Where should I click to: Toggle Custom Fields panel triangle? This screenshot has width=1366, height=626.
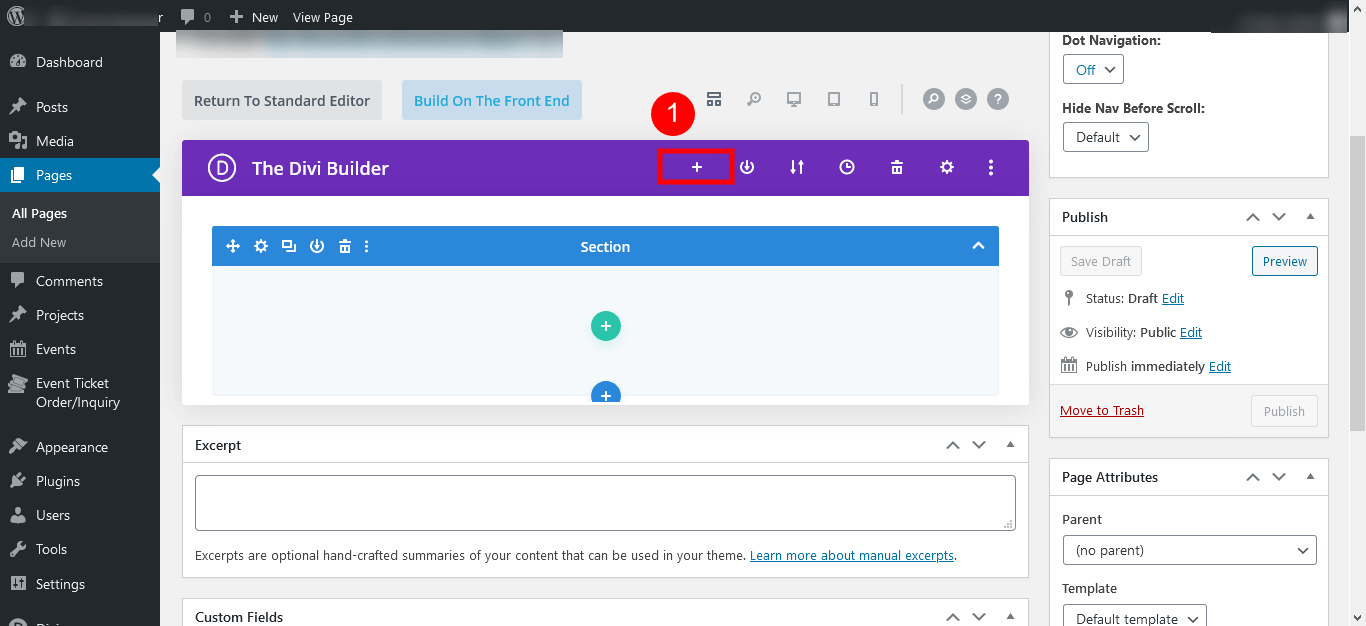(x=1010, y=617)
